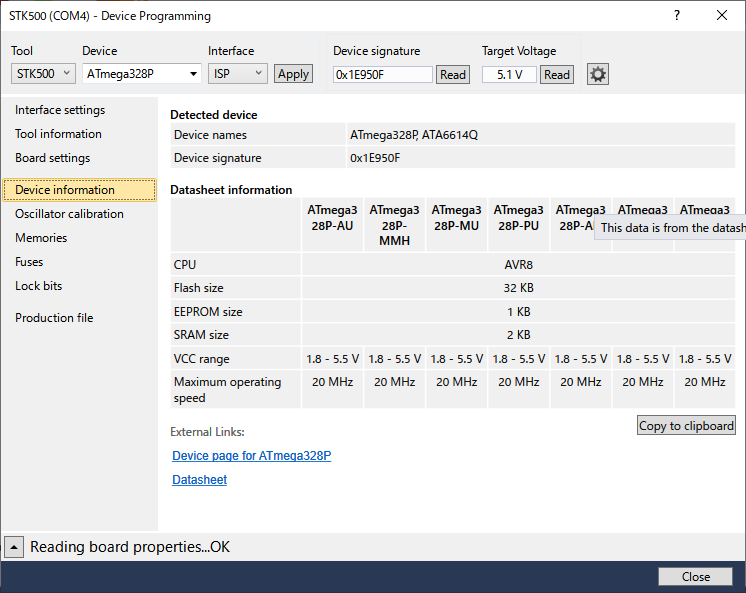Open the Device page for ATmega328P link

tap(251, 456)
